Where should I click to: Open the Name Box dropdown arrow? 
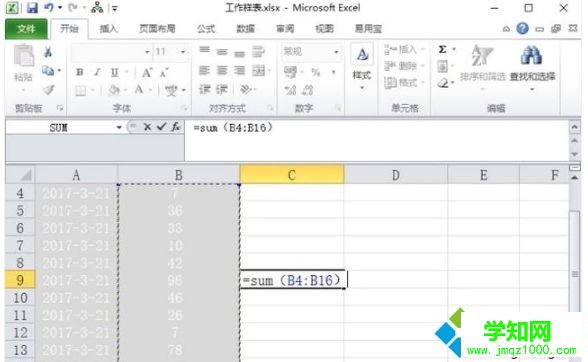pyautogui.click(x=118, y=128)
